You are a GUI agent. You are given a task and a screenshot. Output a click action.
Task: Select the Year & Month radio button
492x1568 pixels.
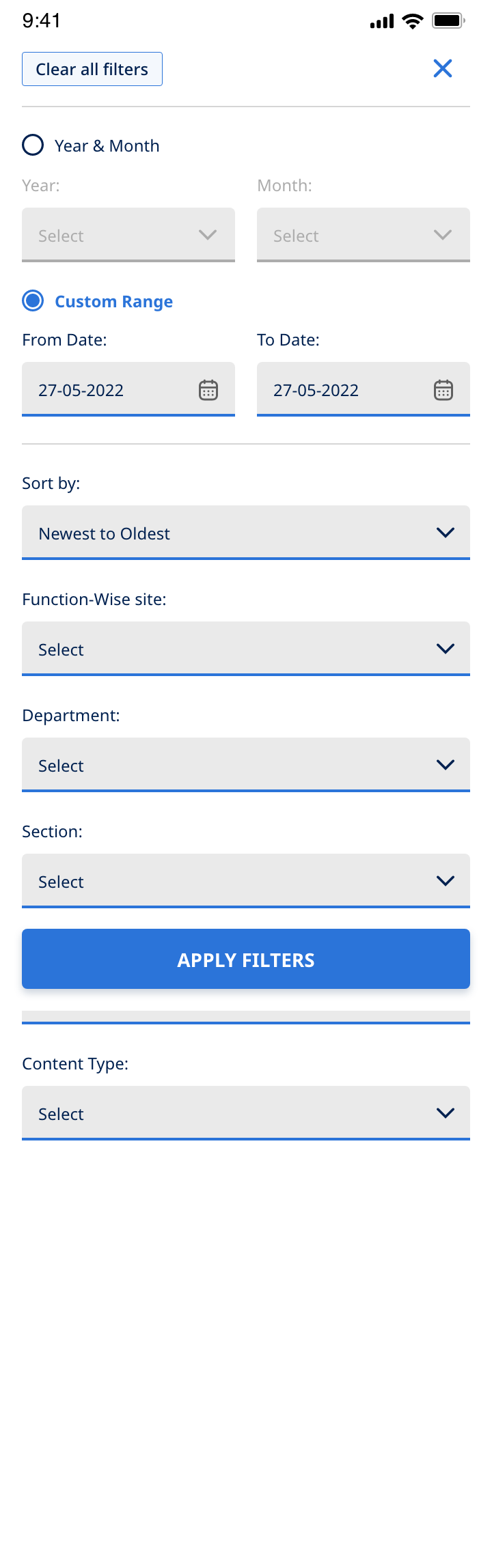(x=33, y=145)
